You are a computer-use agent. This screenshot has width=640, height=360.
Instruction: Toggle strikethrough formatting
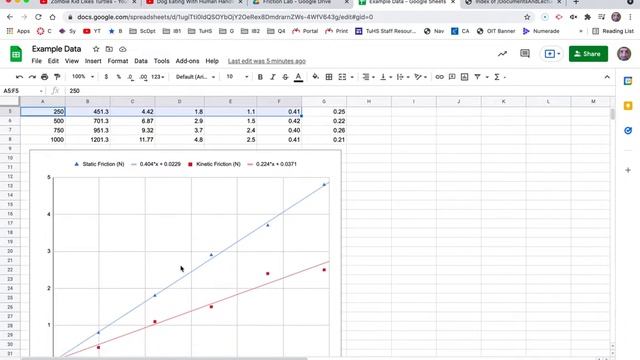285,77
